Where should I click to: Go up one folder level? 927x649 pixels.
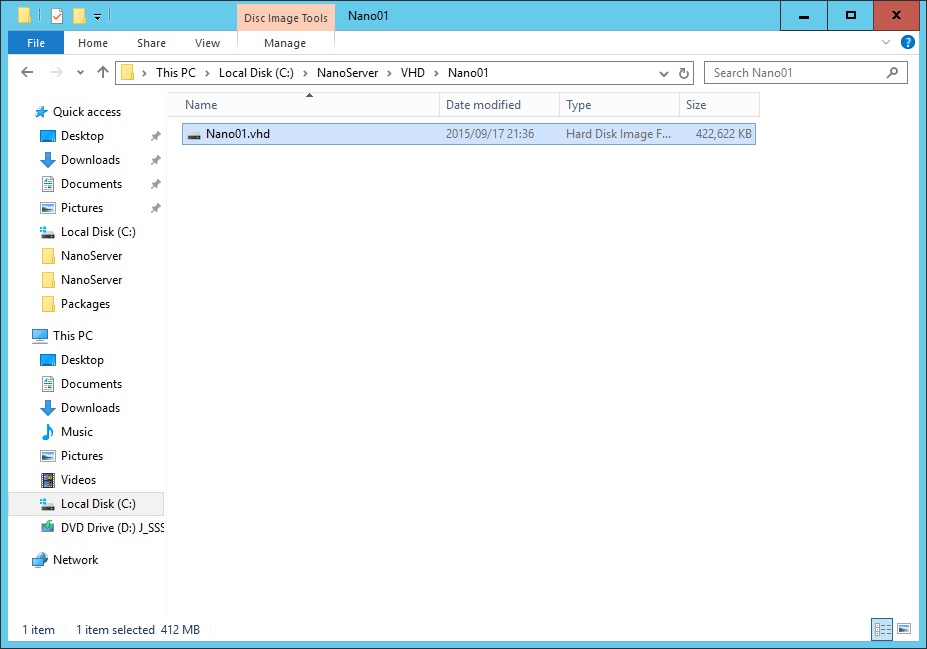(x=103, y=72)
